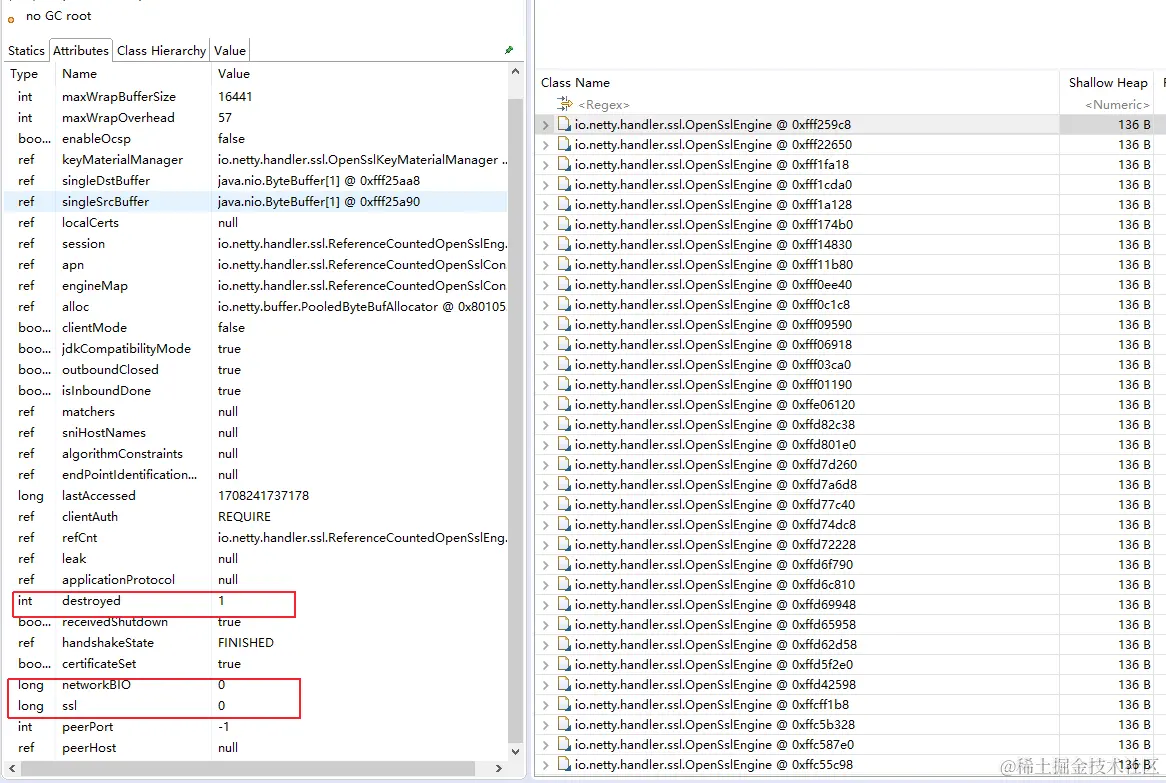Expand OpenSslEngine @ 0xffd6f790 row

click(546, 565)
